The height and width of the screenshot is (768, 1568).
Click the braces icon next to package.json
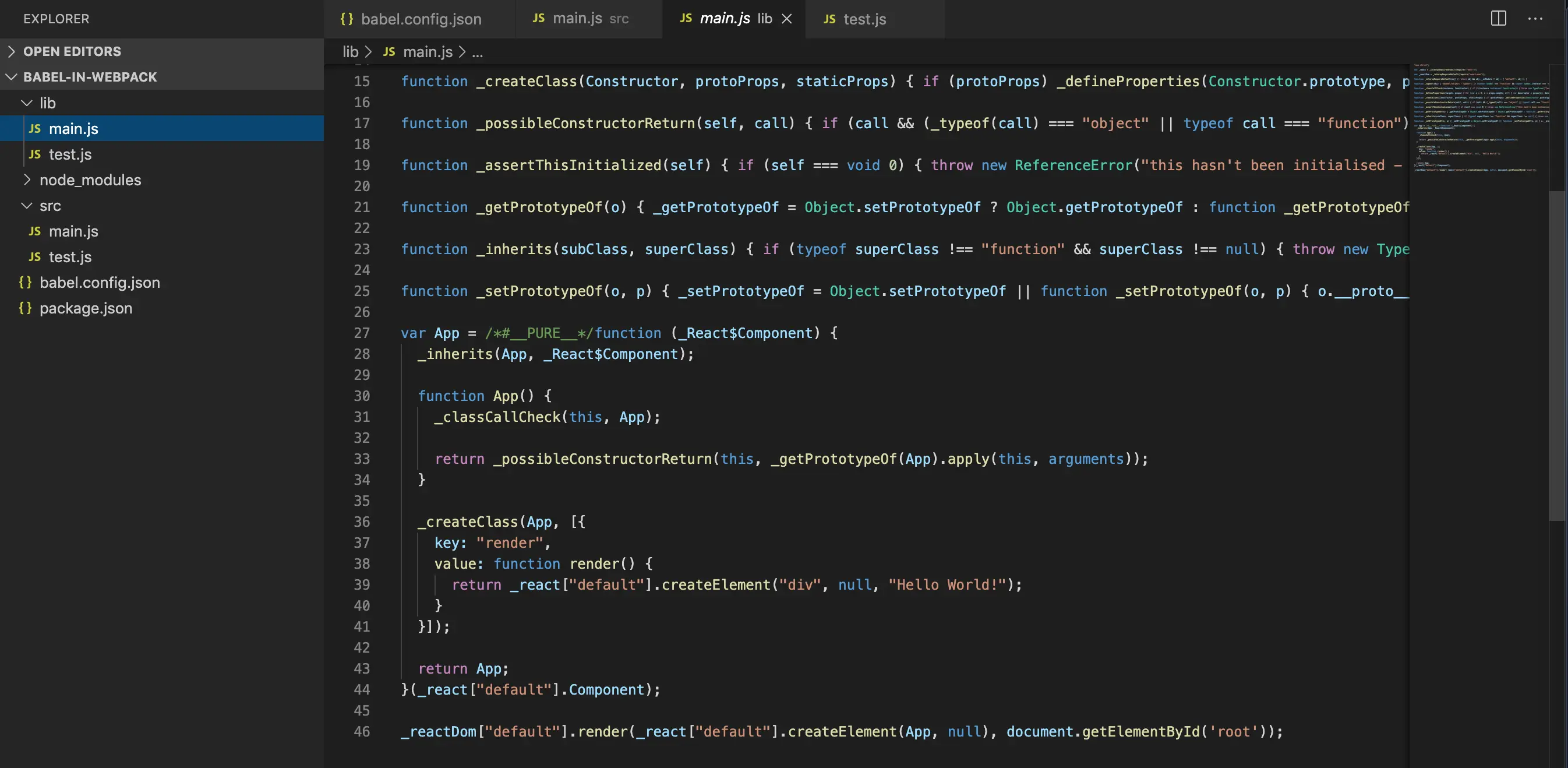coord(25,308)
